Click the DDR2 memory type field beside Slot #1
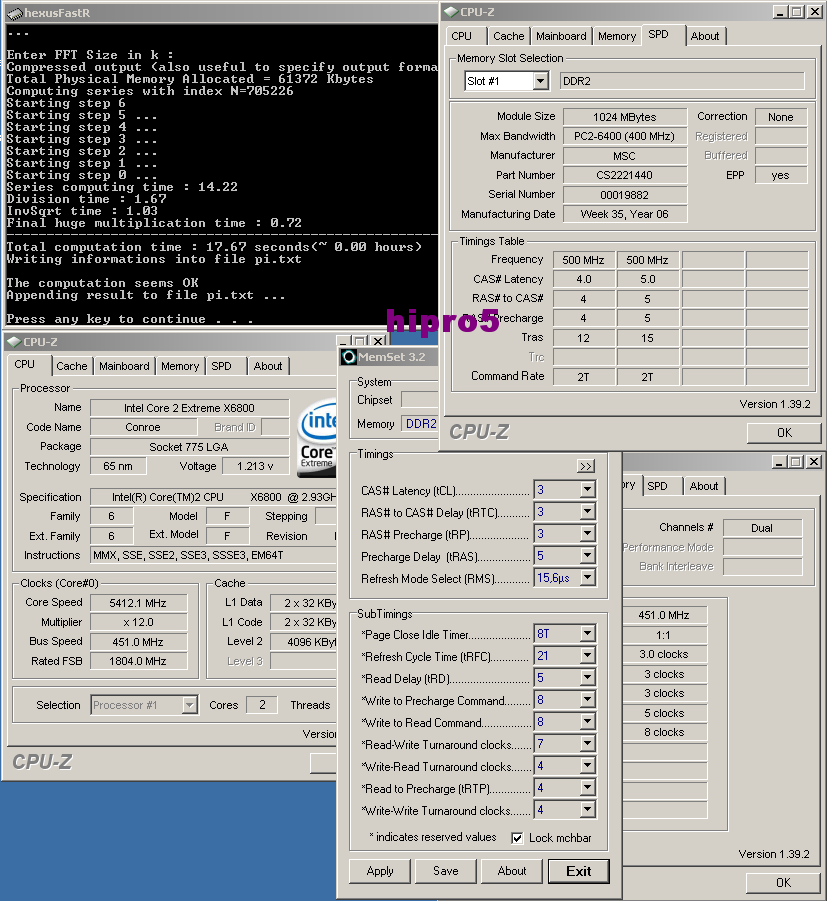827x901 pixels. coord(682,81)
